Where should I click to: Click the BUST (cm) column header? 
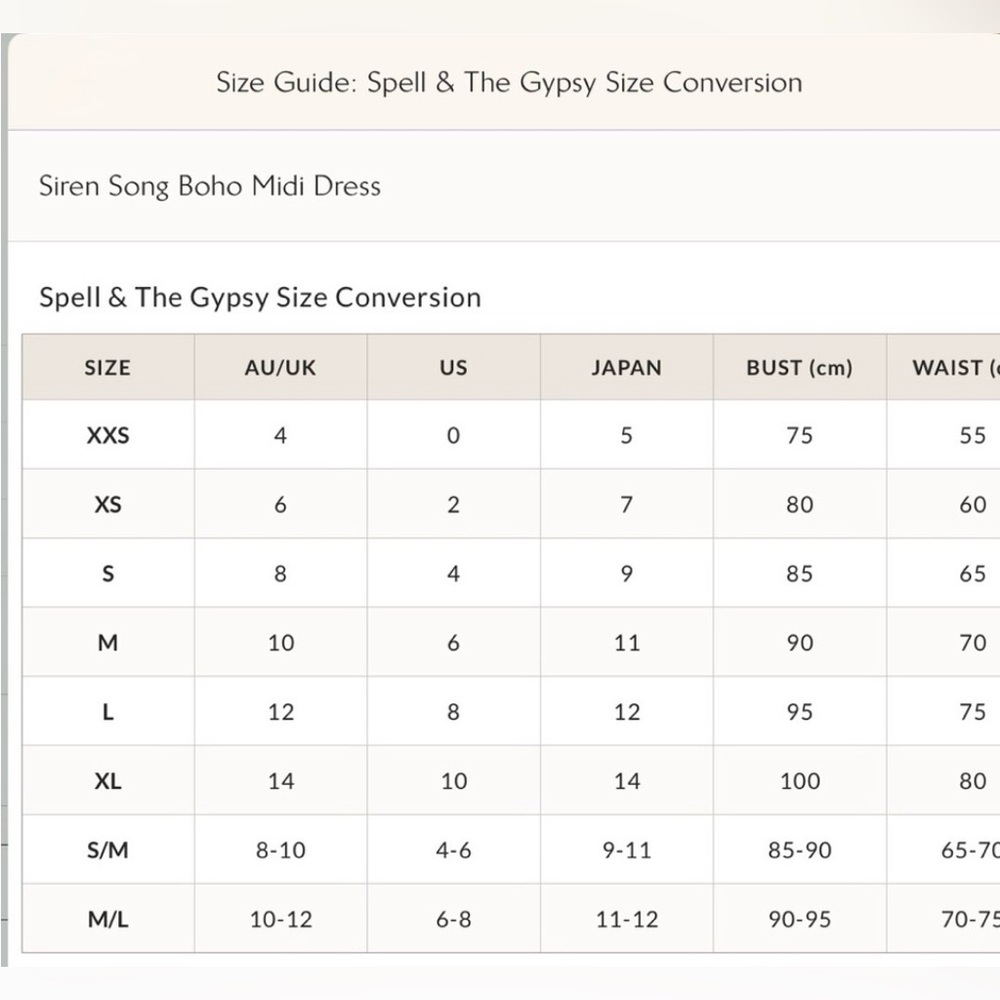click(x=800, y=367)
